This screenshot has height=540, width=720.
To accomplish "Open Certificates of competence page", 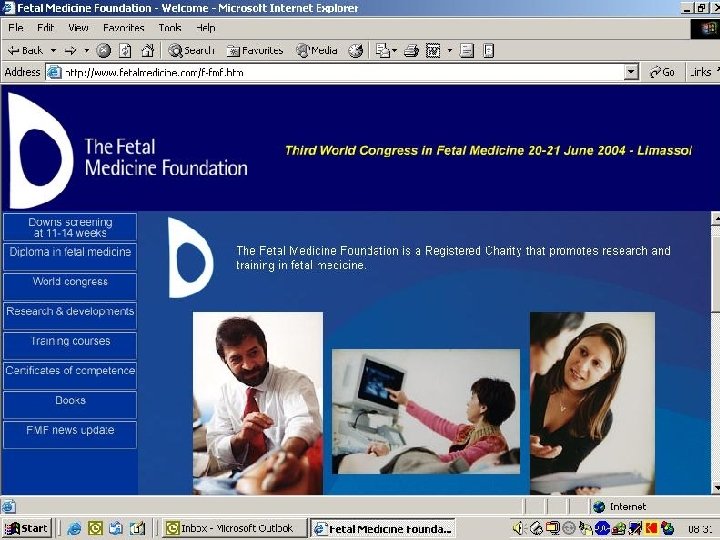I will [x=70, y=375].
